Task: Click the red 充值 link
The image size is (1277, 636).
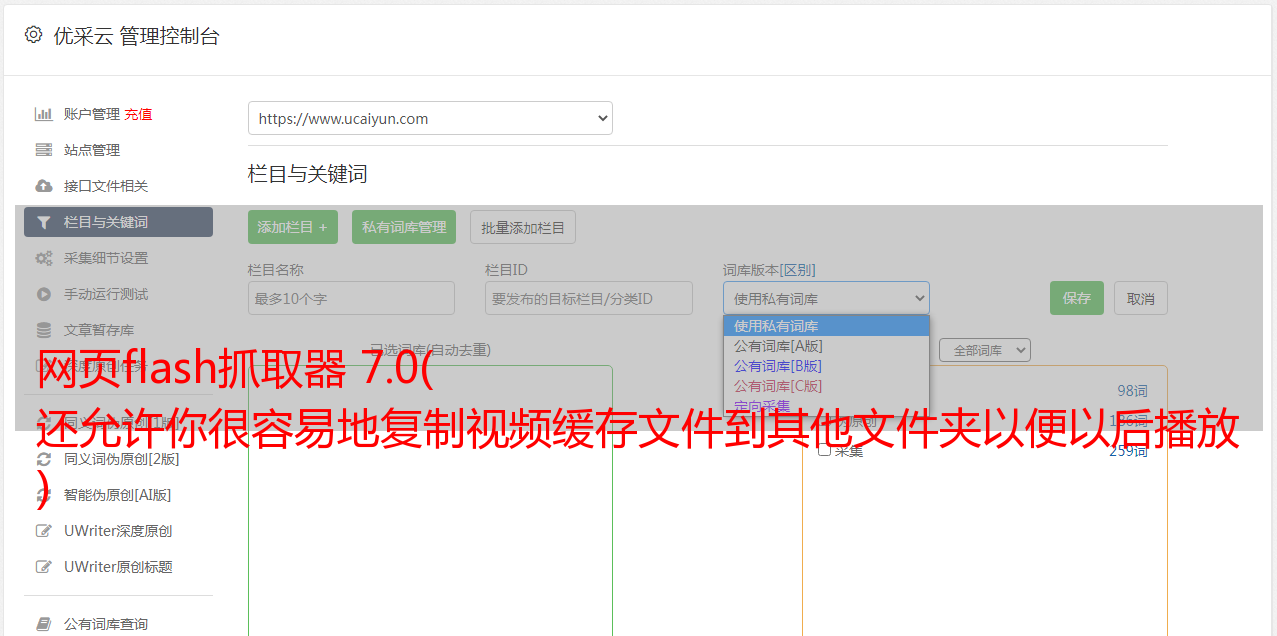Action: [x=139, y=114]
